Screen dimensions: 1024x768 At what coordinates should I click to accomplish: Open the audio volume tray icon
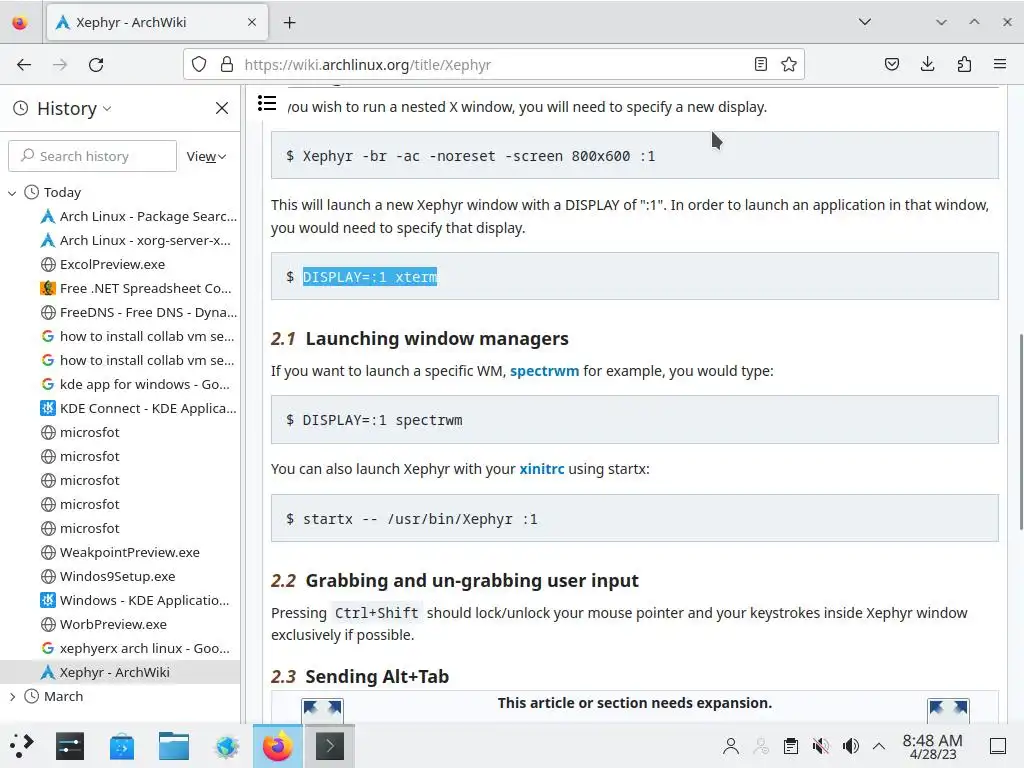click(x=850, y=746)
